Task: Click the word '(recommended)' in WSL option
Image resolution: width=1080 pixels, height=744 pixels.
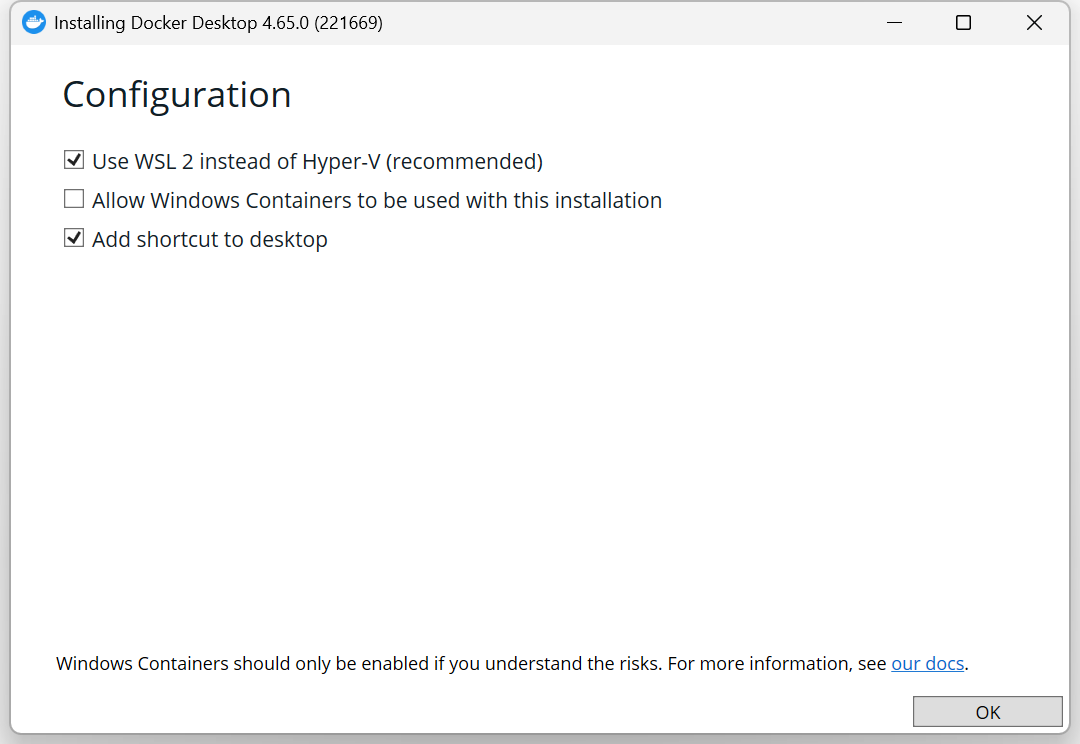Action: click(x=464, y=161)
